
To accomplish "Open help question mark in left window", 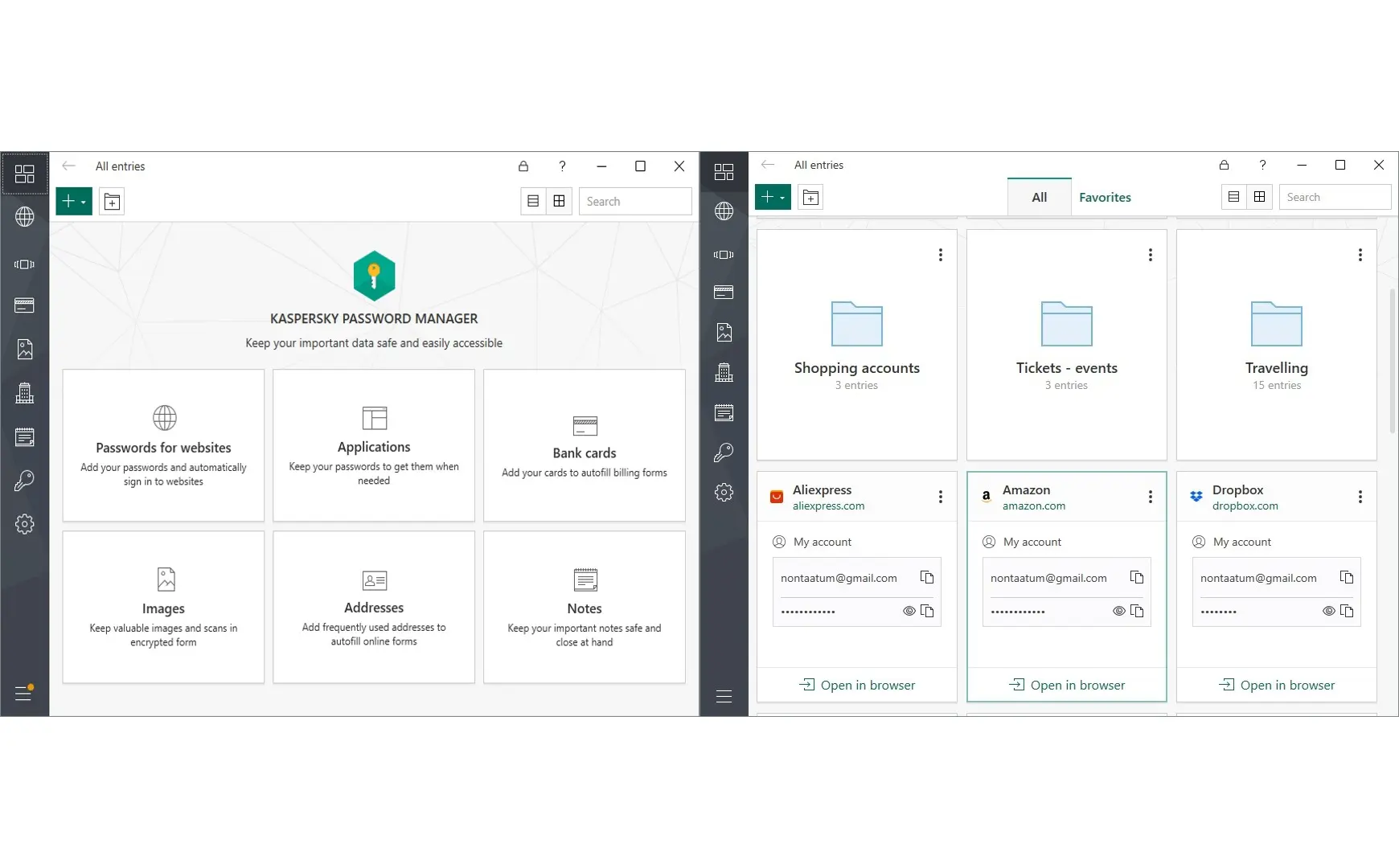I will [562, 166].
